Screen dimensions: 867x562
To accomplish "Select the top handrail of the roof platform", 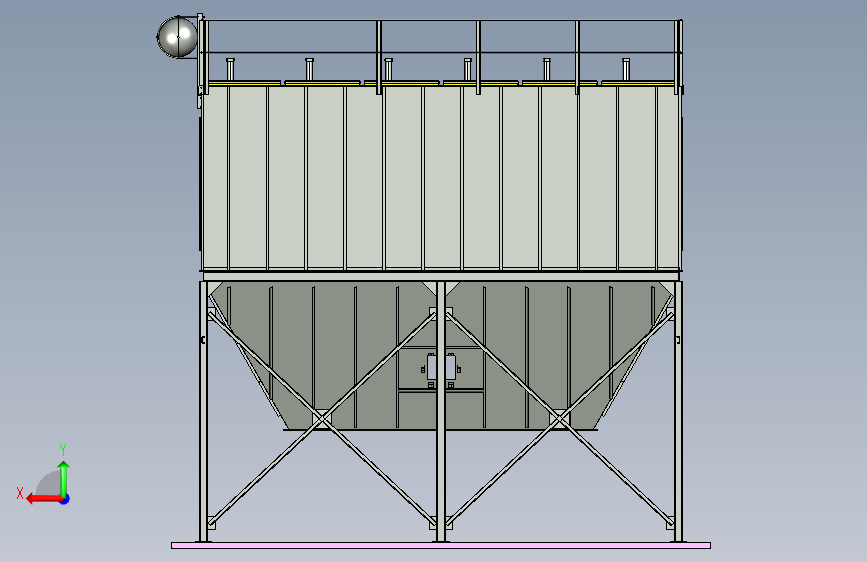I will click(x=441, y=21).
